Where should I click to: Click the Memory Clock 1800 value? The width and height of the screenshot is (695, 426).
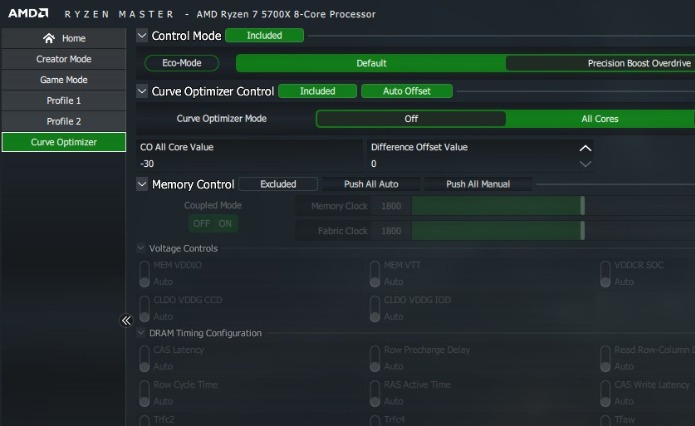coord(391,206)
